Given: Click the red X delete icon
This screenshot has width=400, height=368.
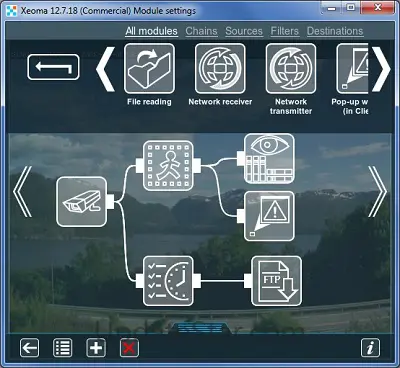Looking at the screenshot, I should [129, 348].
